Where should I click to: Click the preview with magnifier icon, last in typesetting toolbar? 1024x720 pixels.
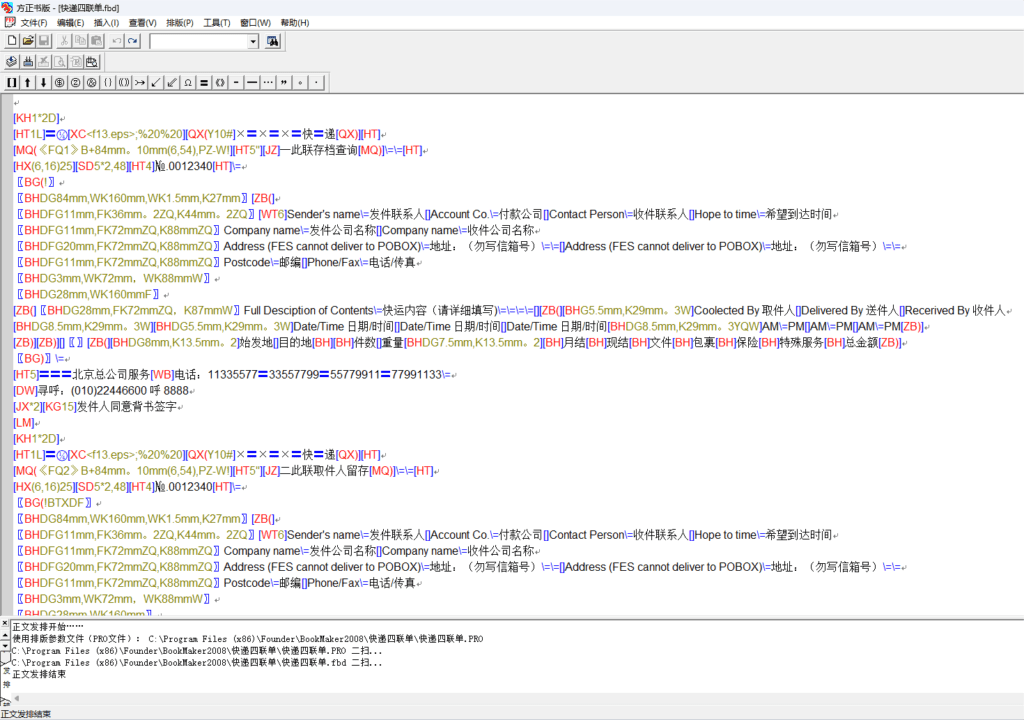pyautogui.click(x=92, y=62)
